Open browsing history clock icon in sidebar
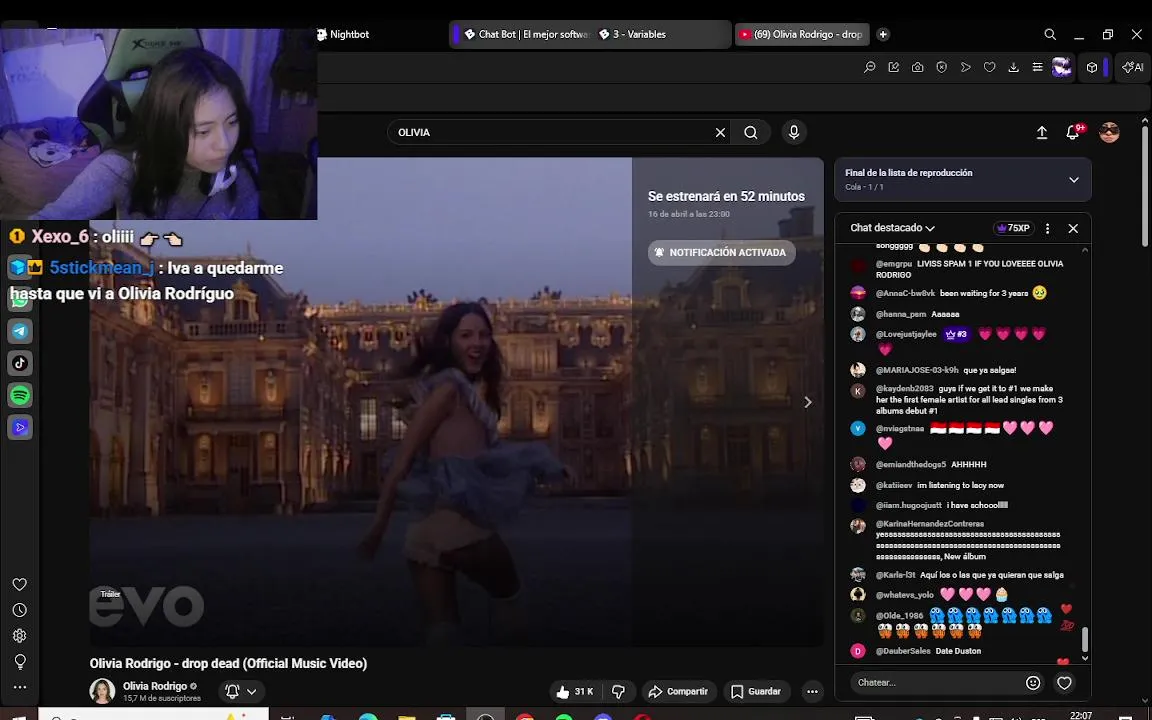The image size is (1152, 720). pos(20,611)
